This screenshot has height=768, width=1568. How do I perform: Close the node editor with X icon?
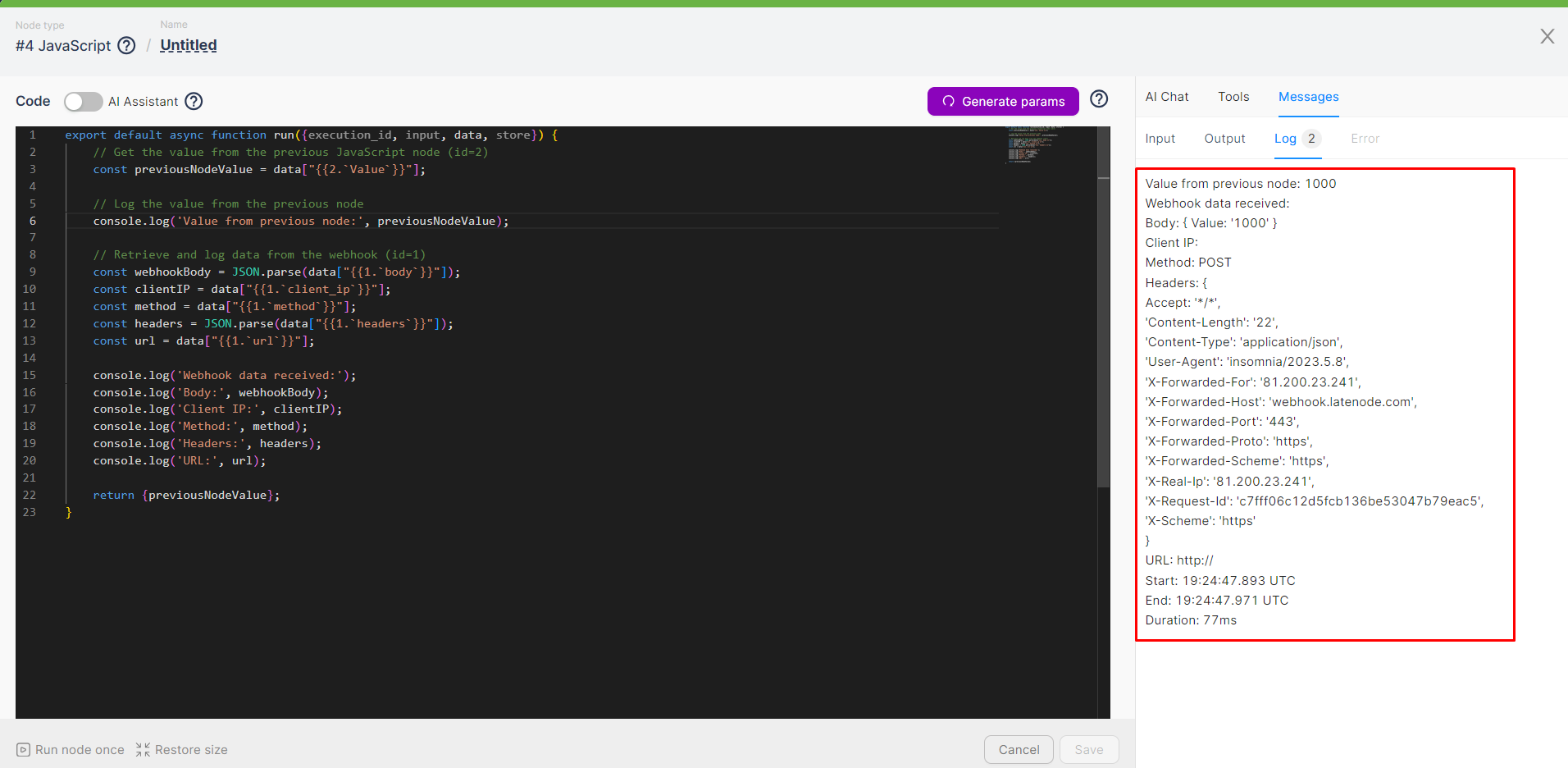(x=1547, y=36)
